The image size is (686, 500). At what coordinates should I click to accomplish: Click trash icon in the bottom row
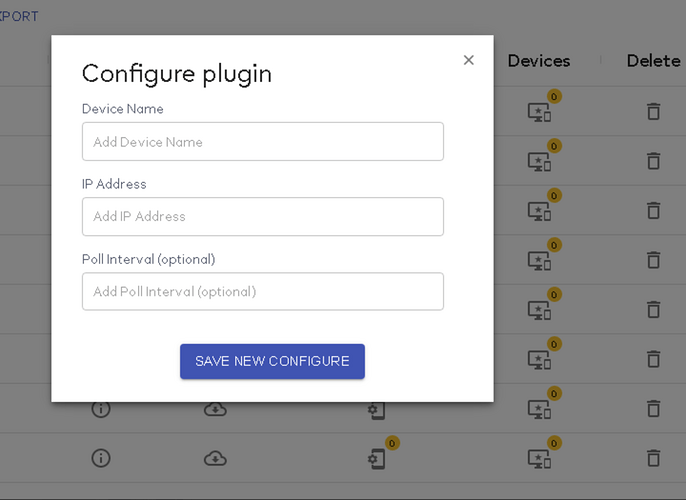(x=654, y=458)
